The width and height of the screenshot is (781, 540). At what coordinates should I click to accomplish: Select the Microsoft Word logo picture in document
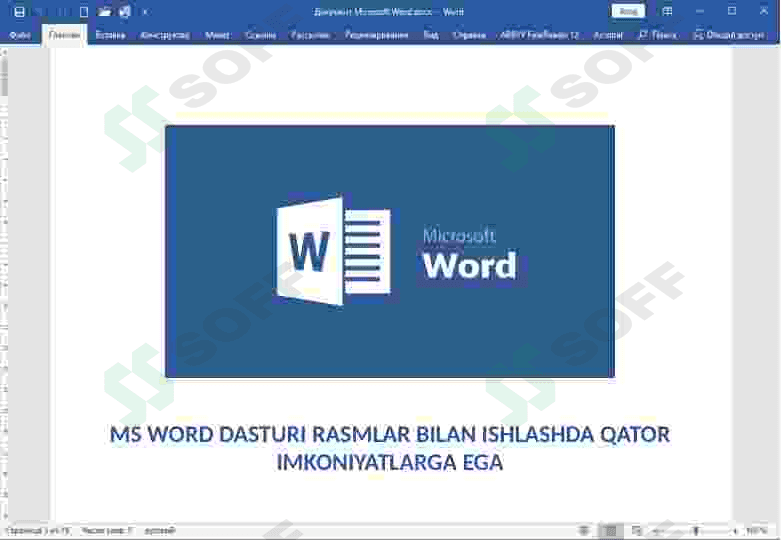tap(390, 252)
